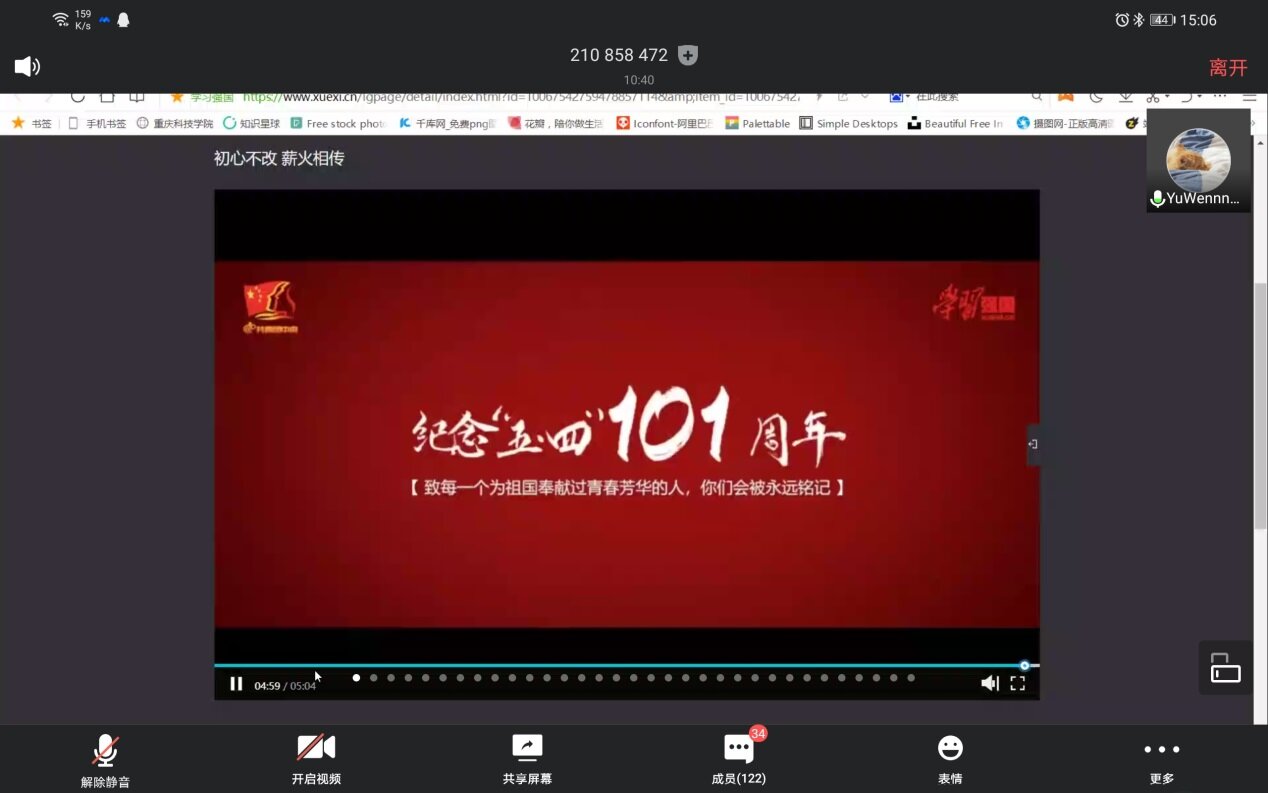1268x793 pixels.
Task: Tap the 15:06 clock in status bar
Action: point(1198,20)
